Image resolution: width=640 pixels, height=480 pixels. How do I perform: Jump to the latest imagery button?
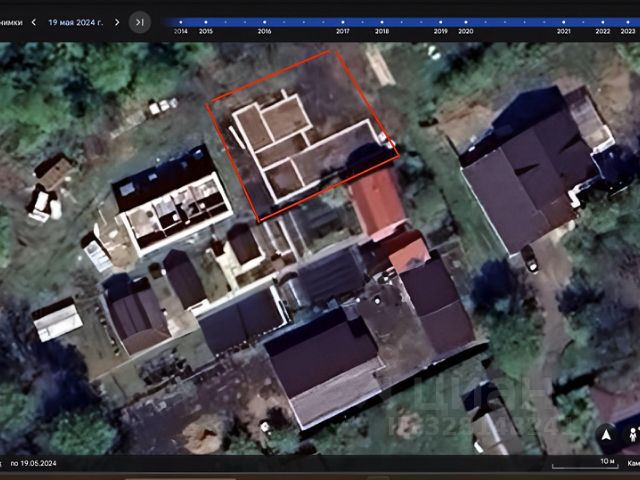[140, 22]
